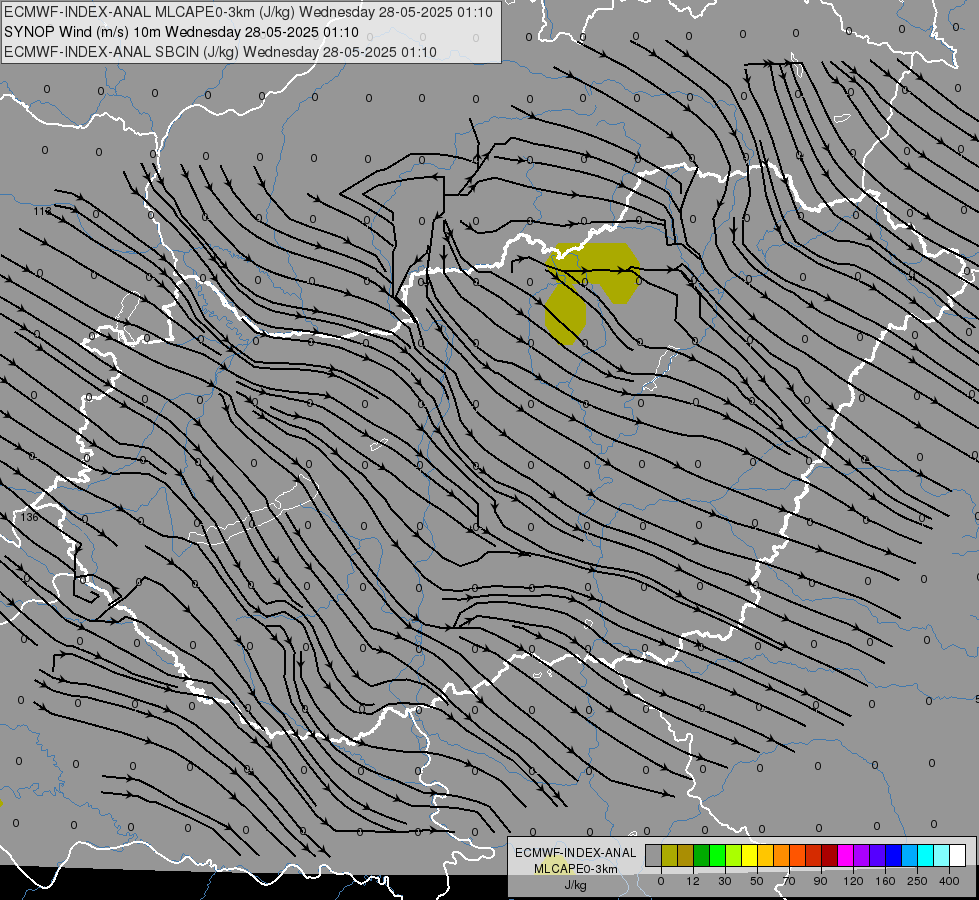Select the legend tick value 90
Image resolution: width=979 pixels, height=900 pixels.
820,881
